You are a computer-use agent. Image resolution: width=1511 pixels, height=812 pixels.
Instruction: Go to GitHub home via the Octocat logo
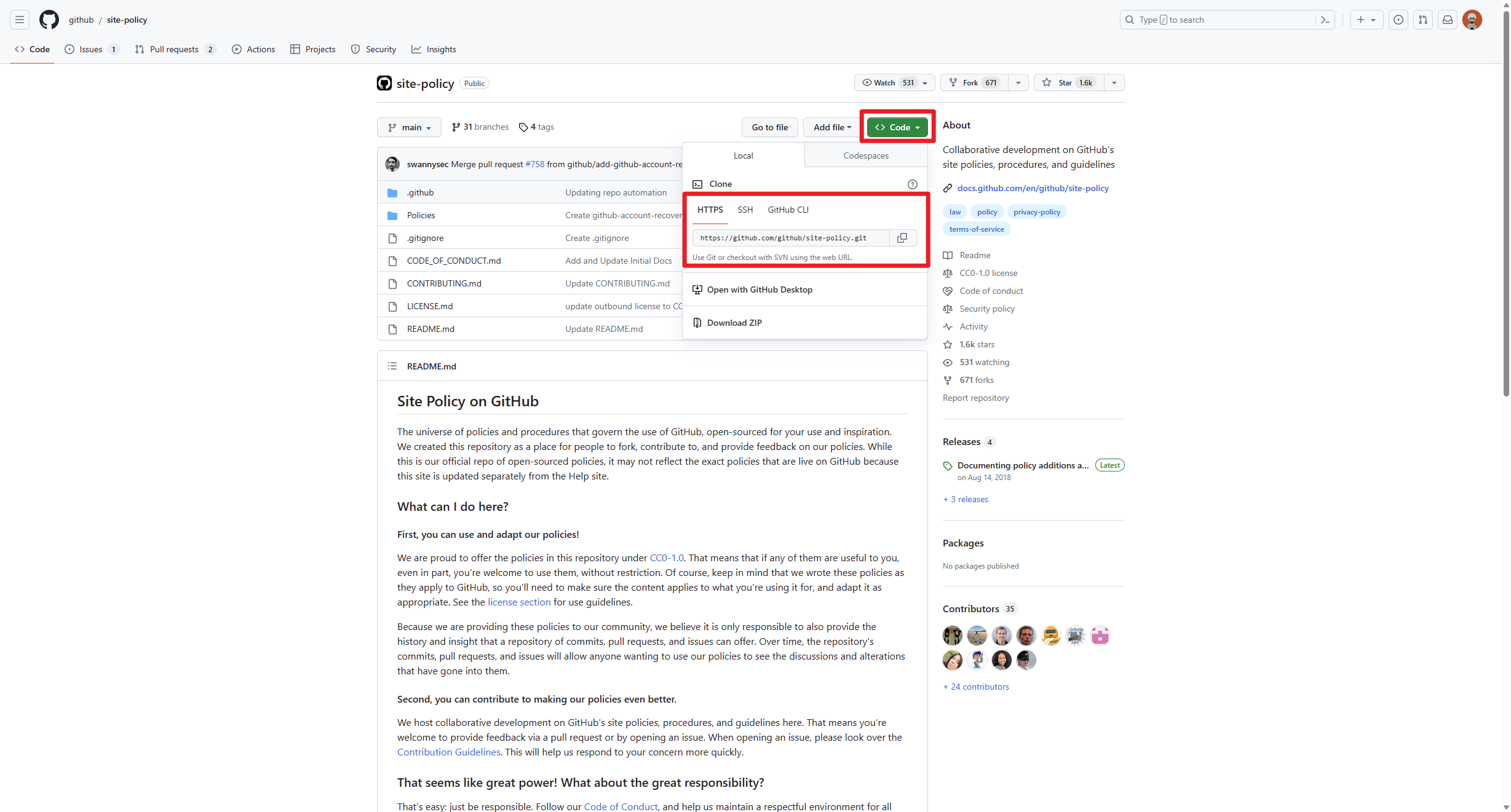(49, 20)
